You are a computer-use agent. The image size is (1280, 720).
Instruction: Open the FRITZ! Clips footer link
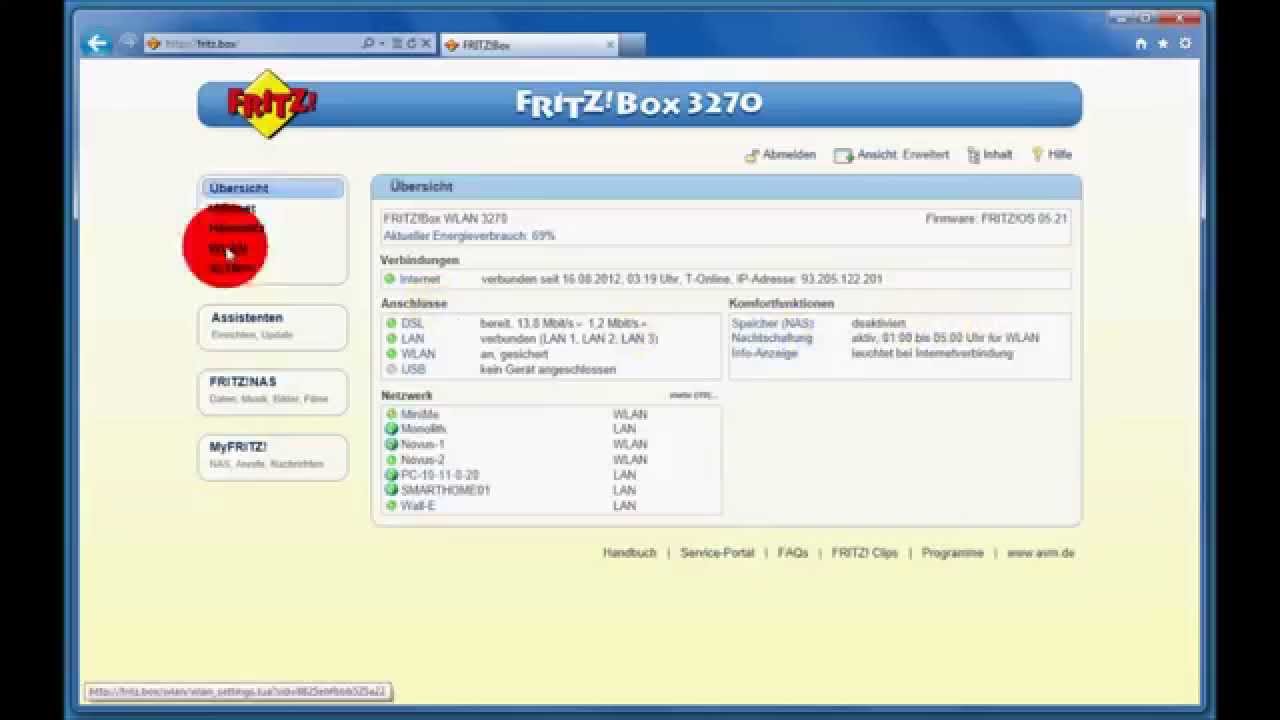pos(865,553)
